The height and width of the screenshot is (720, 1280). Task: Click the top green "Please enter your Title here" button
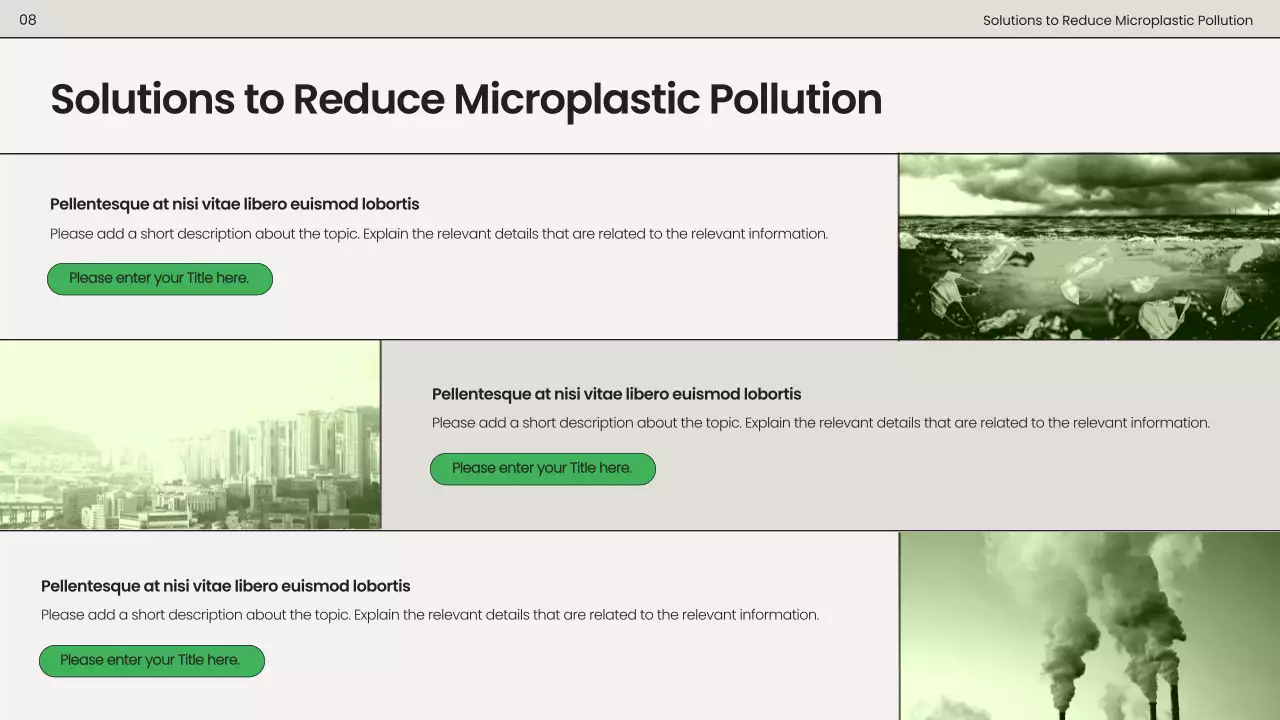pos(159,278)
